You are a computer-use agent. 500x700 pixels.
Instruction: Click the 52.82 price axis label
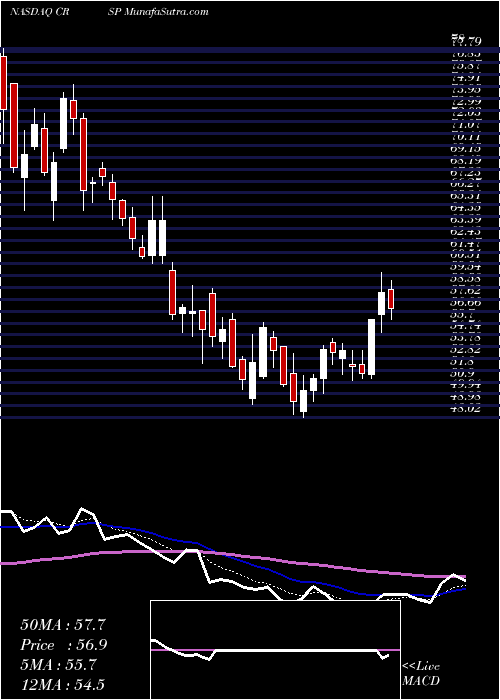tap(466, 349)
